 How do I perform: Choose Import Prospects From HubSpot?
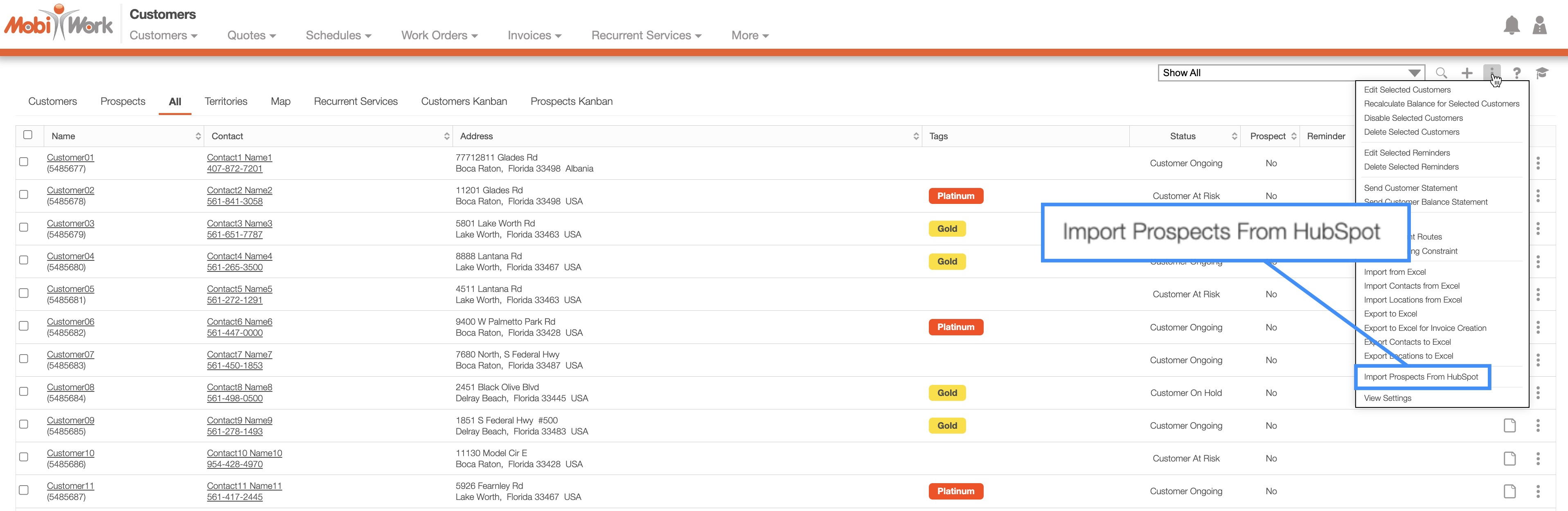(1420, 377)
